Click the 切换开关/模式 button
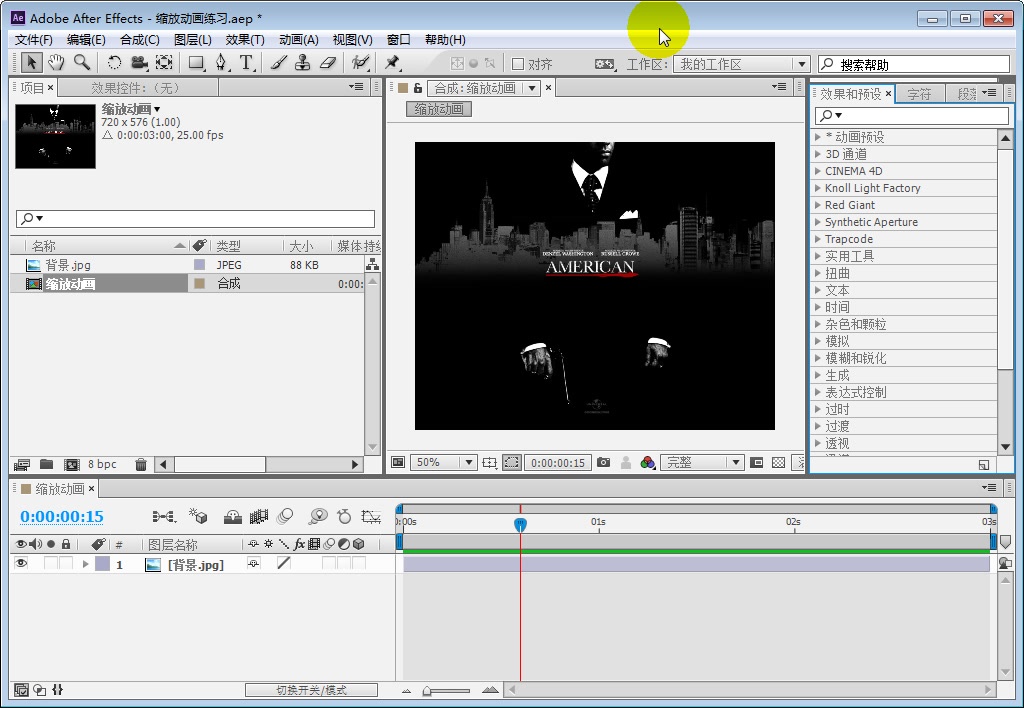The height and width of the screenshot is (708, 1024). 311,690
